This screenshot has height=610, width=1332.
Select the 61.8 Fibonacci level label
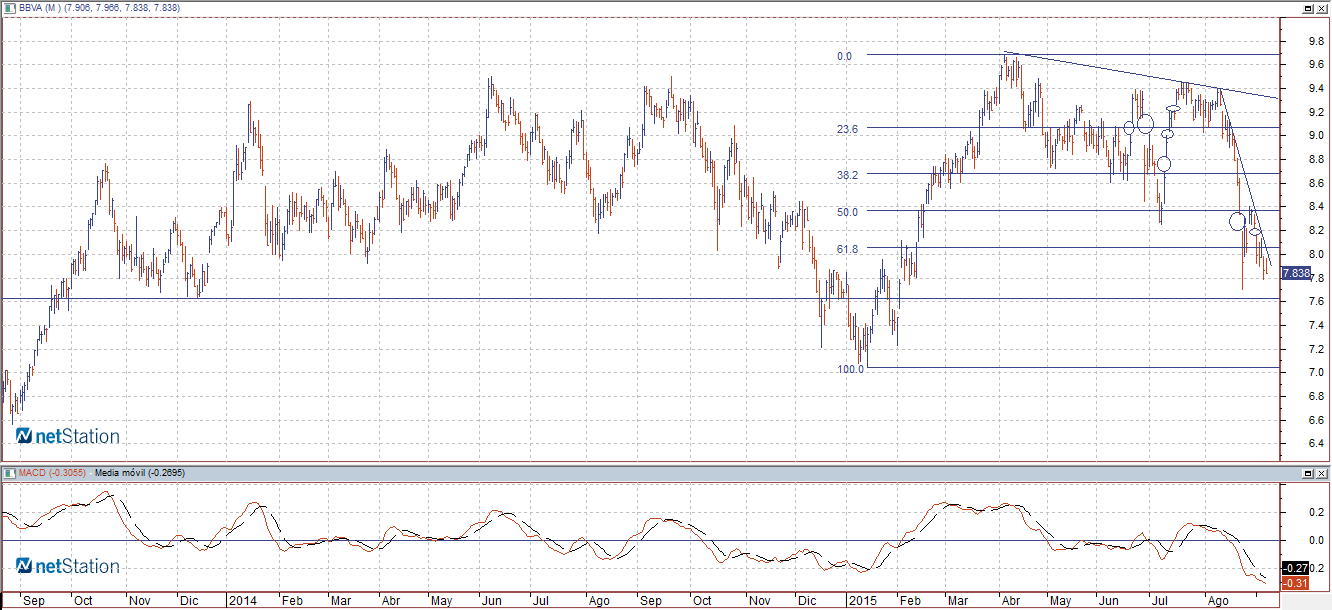tap(848, 249)
